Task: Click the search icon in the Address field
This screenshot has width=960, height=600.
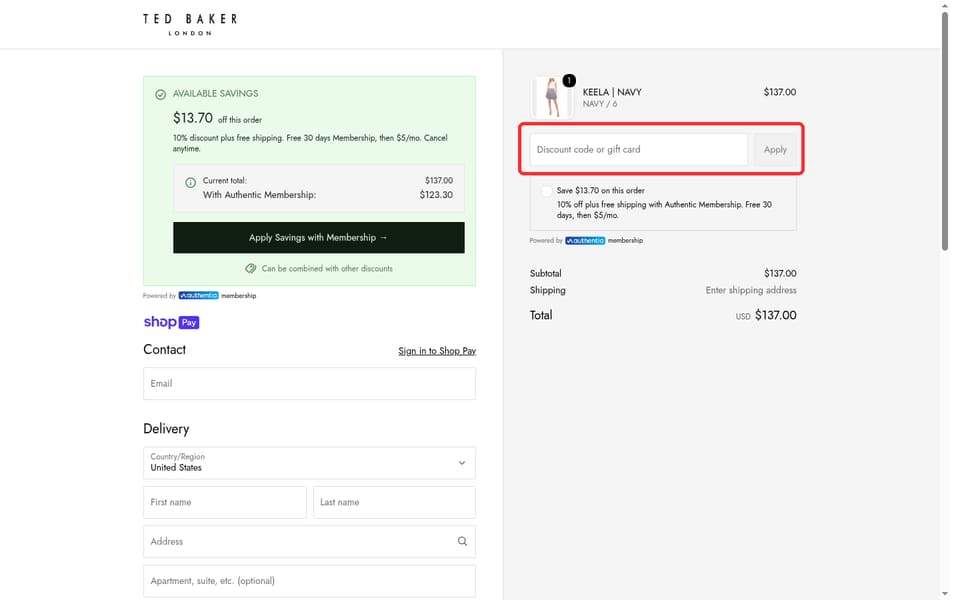Action: pos(462,541)
